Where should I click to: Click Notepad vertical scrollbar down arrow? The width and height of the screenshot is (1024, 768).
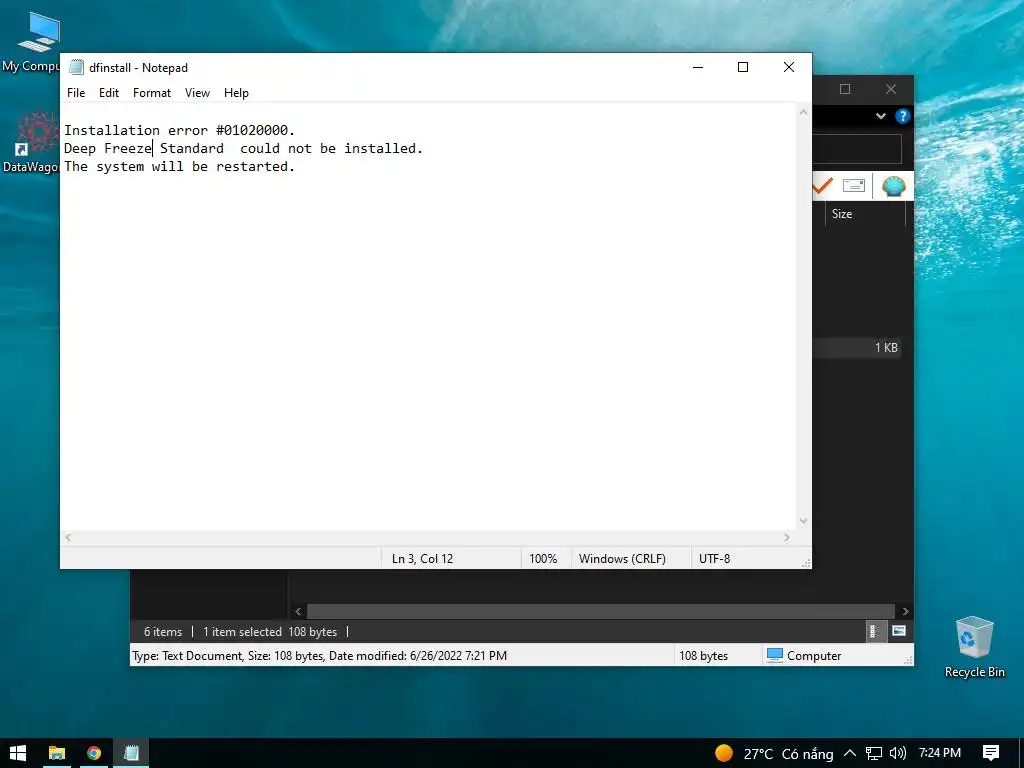pyautogui.click(x=803, y=520)
